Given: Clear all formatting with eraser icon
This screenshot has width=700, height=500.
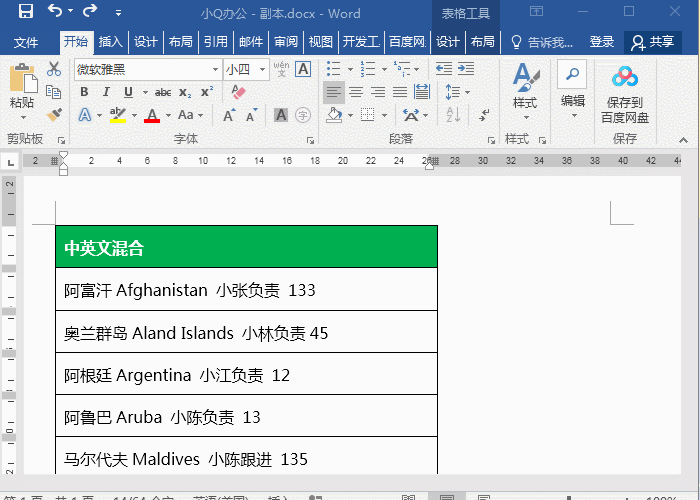Looking at the screenshot, I should pos(238,92).
